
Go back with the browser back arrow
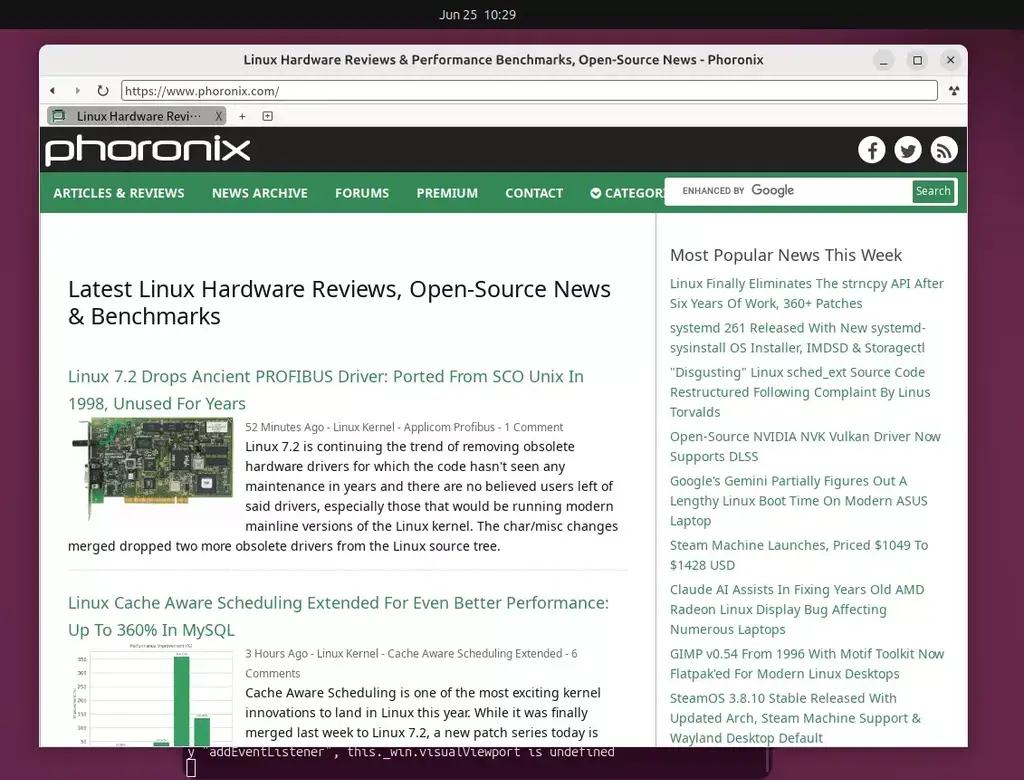(53, 91)
